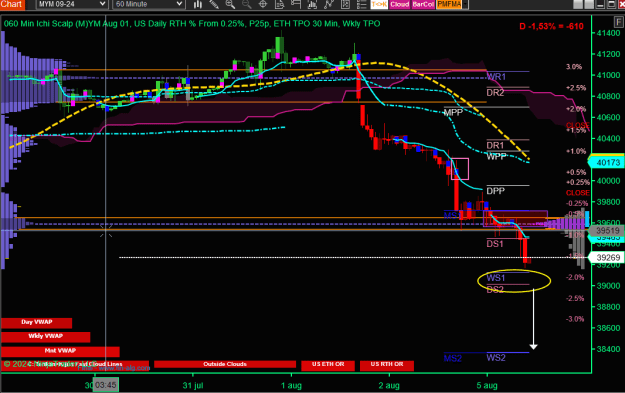
Task: Click the 38400 price axis value
Action: [608, 349]
